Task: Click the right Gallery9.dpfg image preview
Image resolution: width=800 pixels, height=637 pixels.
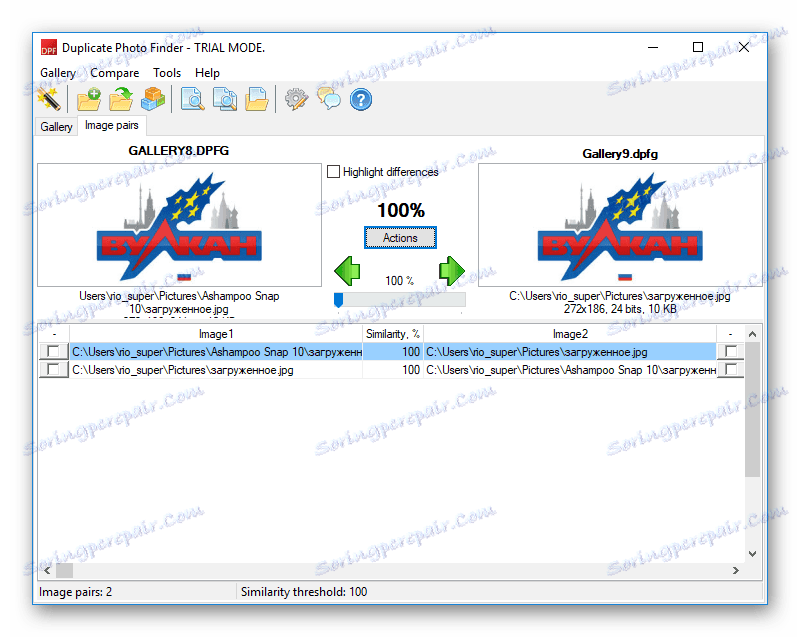Action: coord(620,225)
